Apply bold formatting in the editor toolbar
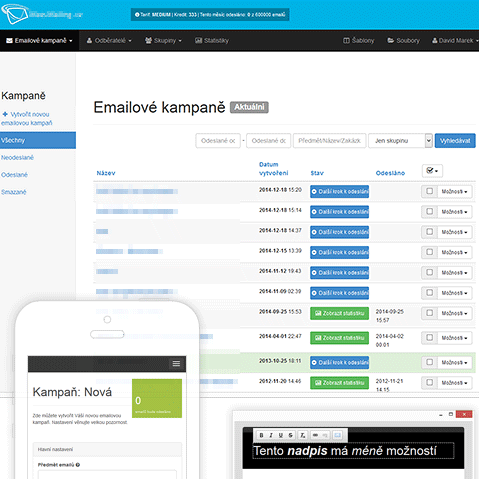 click(x=261, y=435)
